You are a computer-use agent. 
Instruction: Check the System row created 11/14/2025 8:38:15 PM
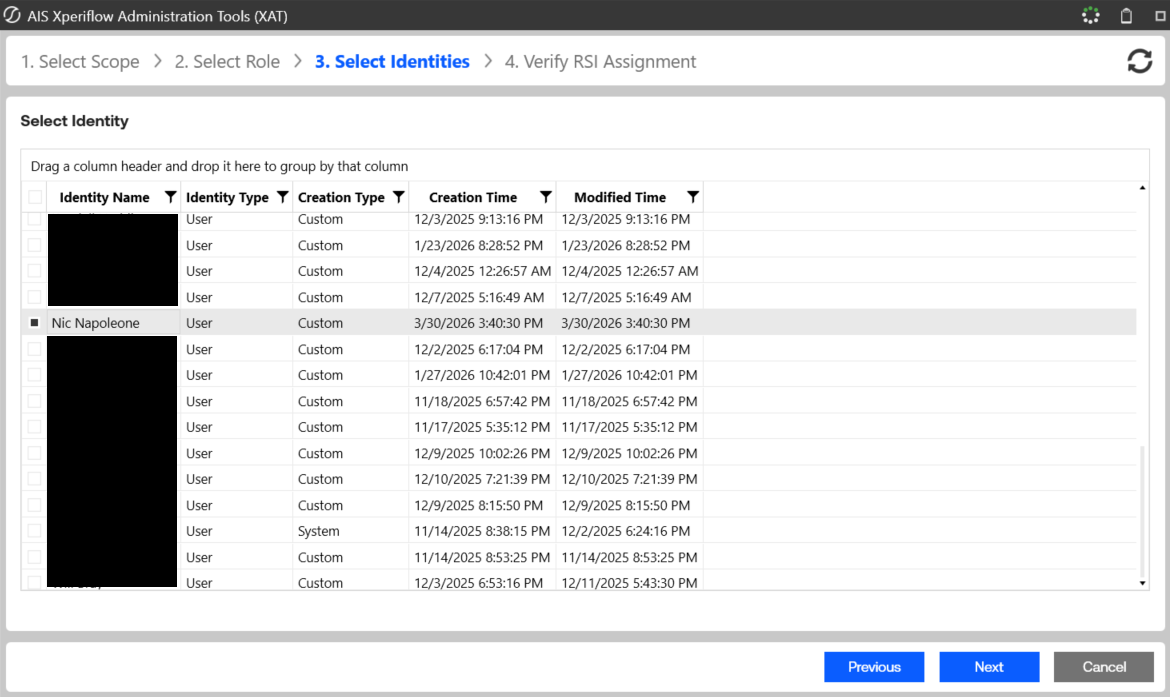(x=34, y=531)
